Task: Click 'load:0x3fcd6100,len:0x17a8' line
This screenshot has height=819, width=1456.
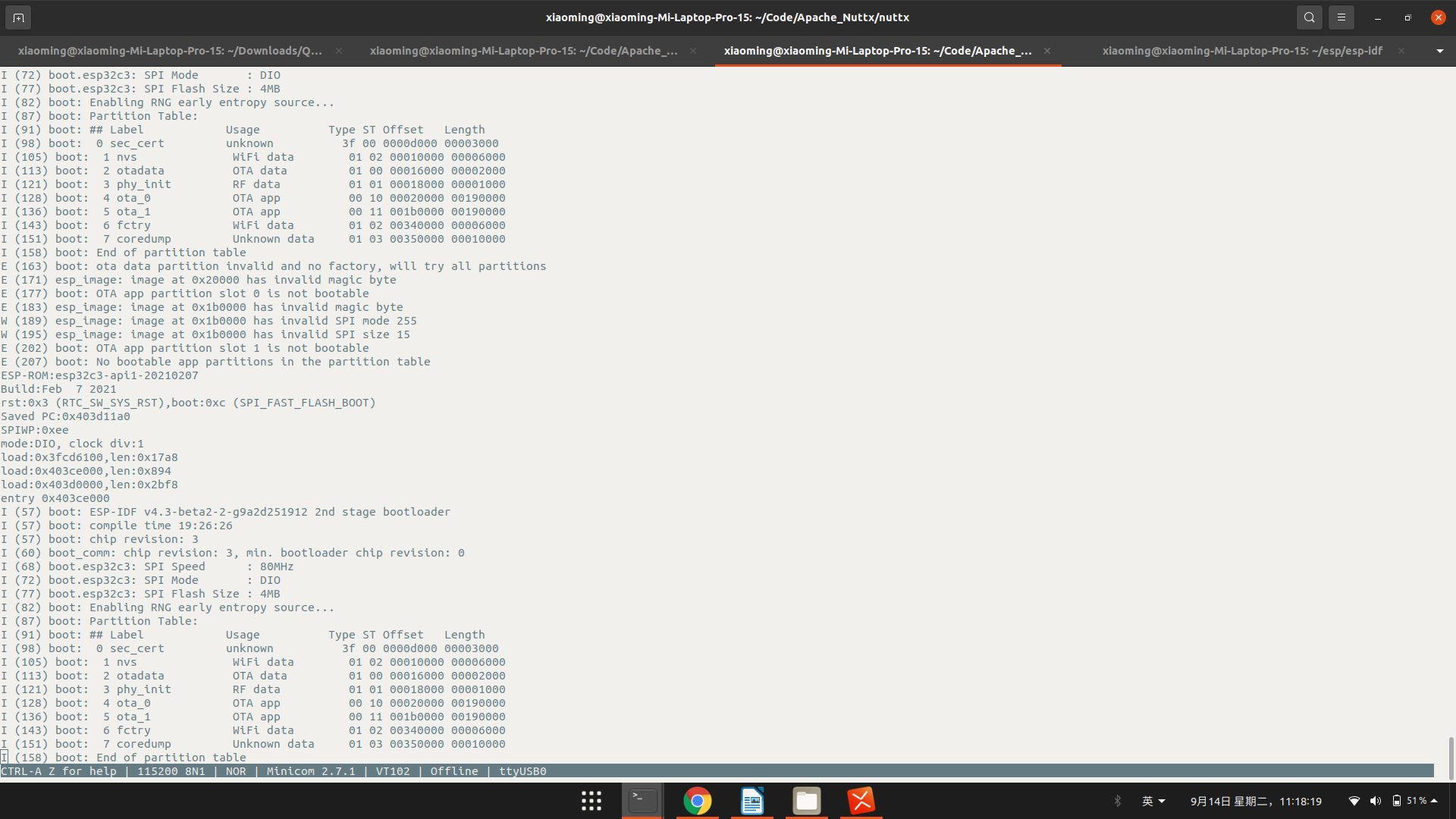Action: (x=89, y=457)
